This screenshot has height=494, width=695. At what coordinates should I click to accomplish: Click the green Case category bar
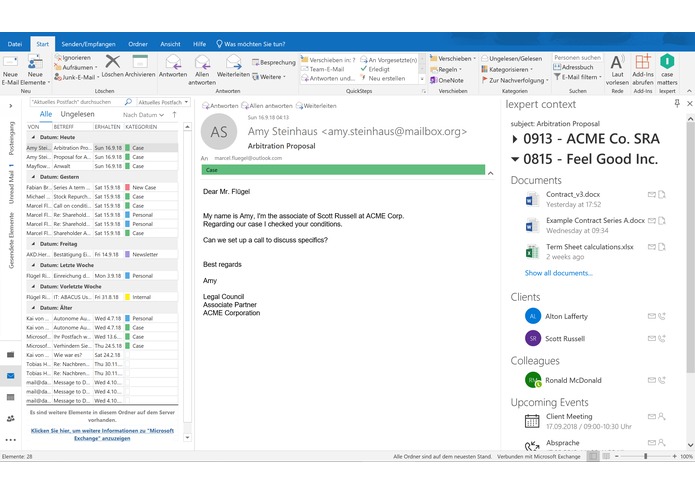(343, 170)
